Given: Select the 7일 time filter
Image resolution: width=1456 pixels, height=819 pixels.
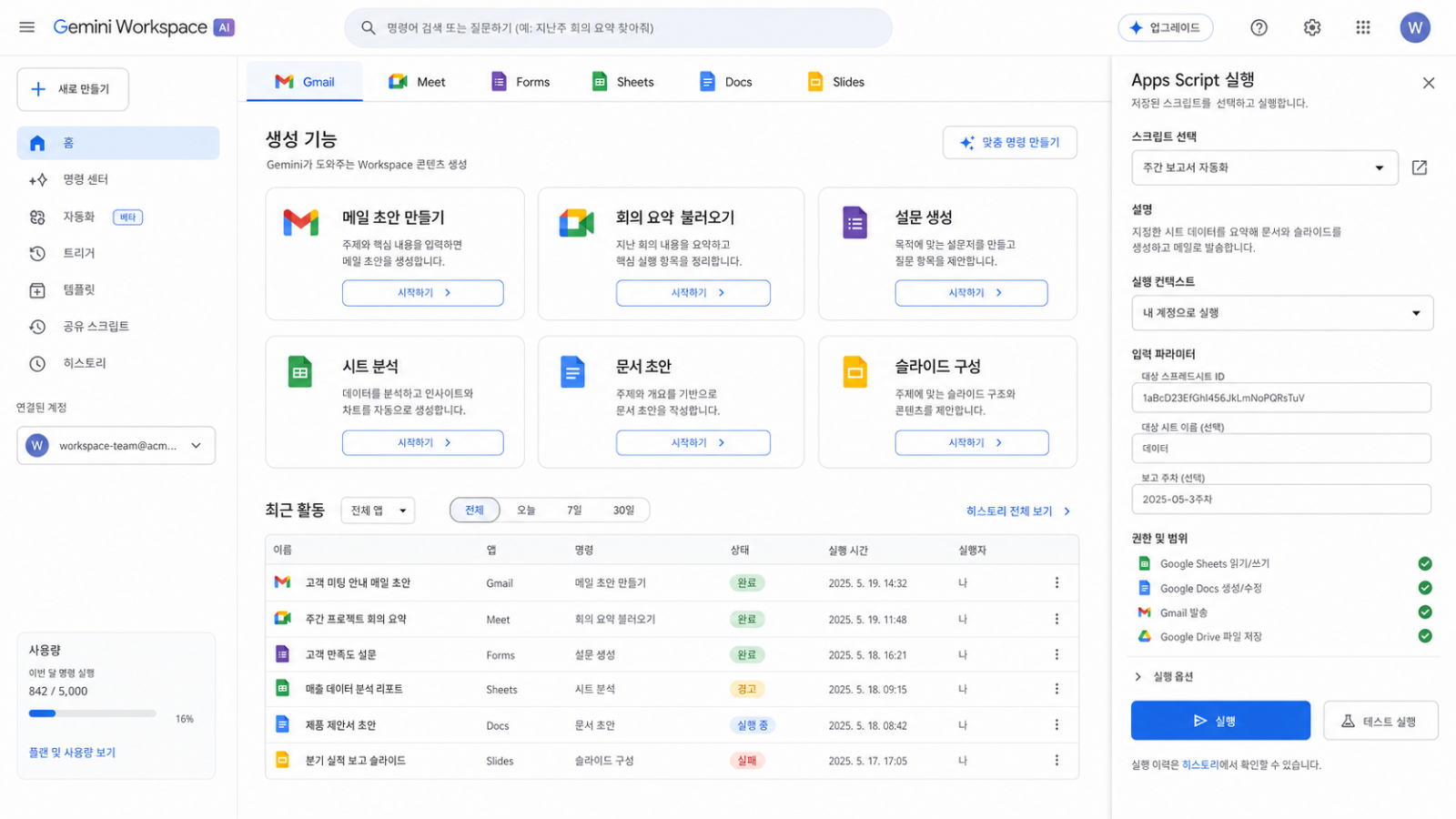Looking at the screenshot, I should click(x=574, y=510).
